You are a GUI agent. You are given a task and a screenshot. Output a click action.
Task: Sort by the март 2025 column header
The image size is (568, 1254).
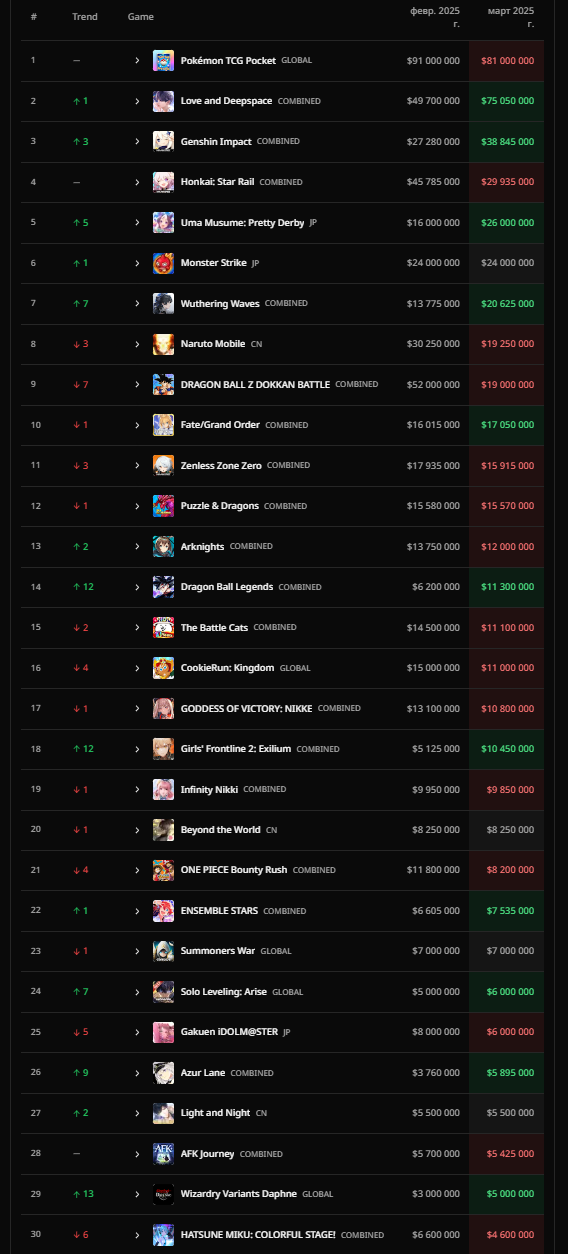(x=511, y=16)
